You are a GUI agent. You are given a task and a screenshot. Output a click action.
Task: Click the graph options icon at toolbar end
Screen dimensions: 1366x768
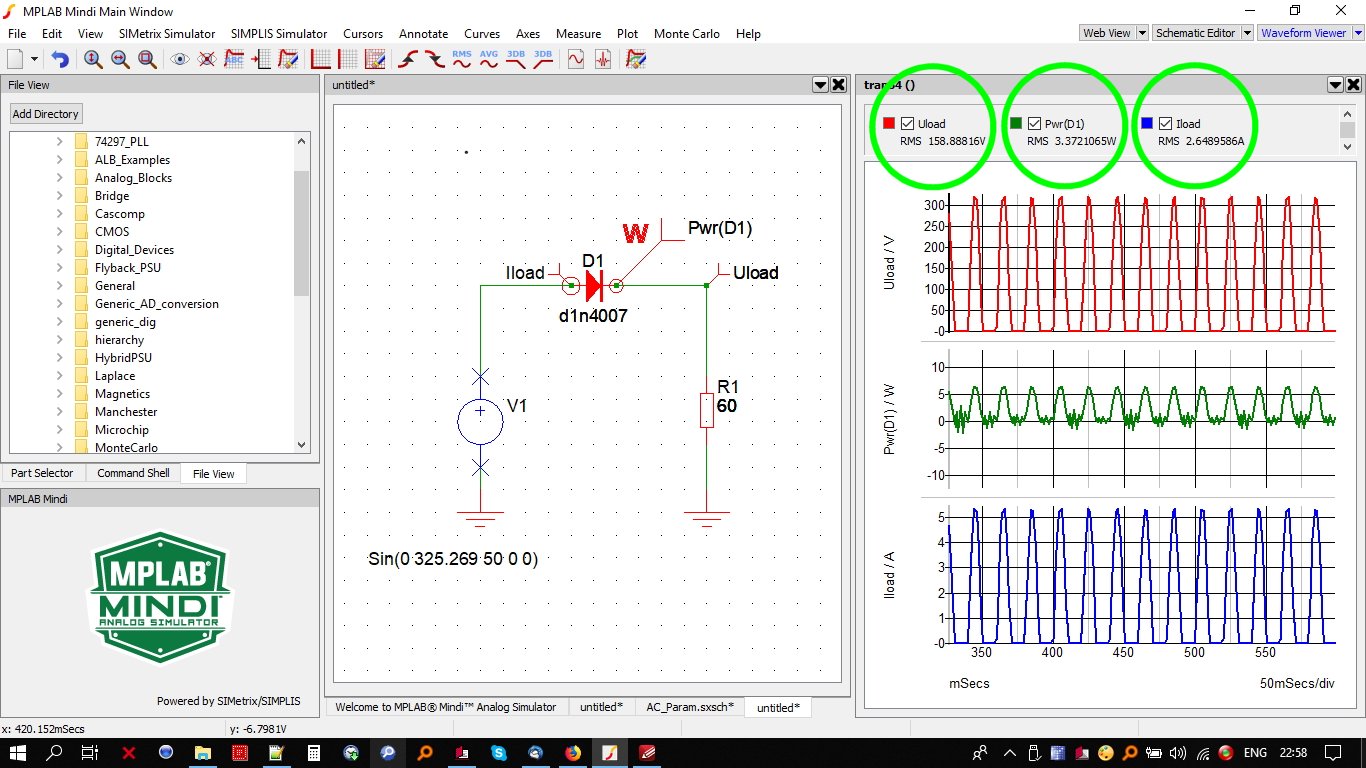(x=636, y=60)
